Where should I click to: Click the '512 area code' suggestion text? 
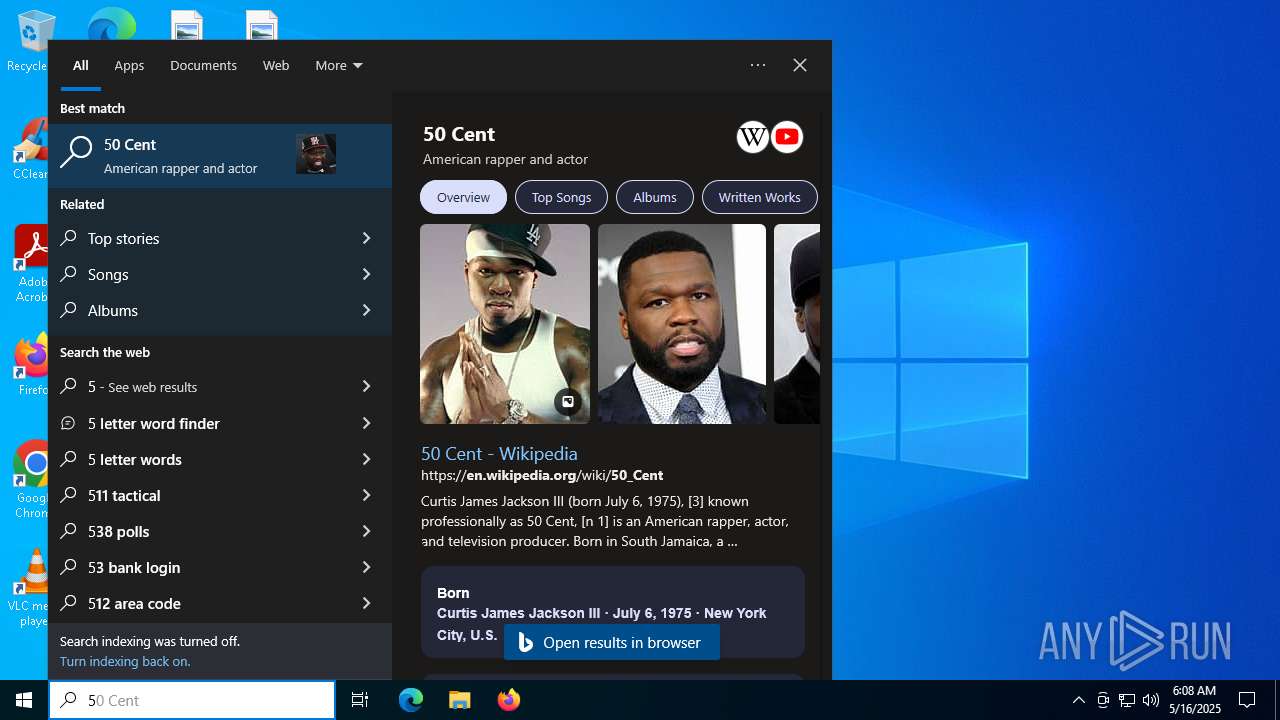134,603
